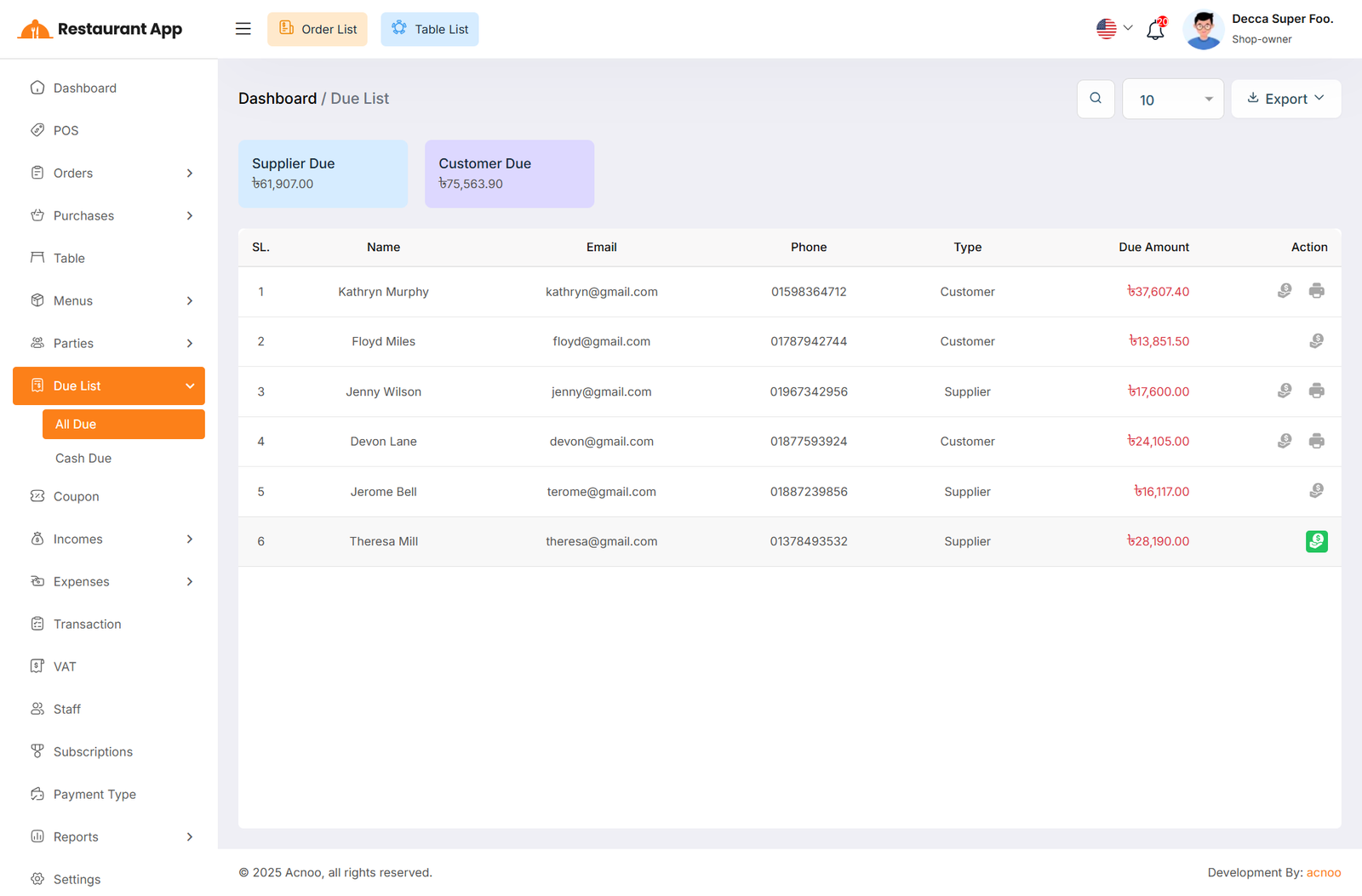The width and height of the screenshot is (1362, 896).
Task: Open the rows-per-page dropdown showing 10
Action: [1172, 100]
